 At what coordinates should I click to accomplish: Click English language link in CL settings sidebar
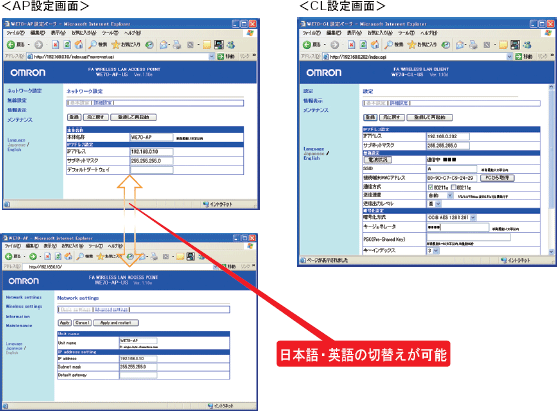coord(312,158)
